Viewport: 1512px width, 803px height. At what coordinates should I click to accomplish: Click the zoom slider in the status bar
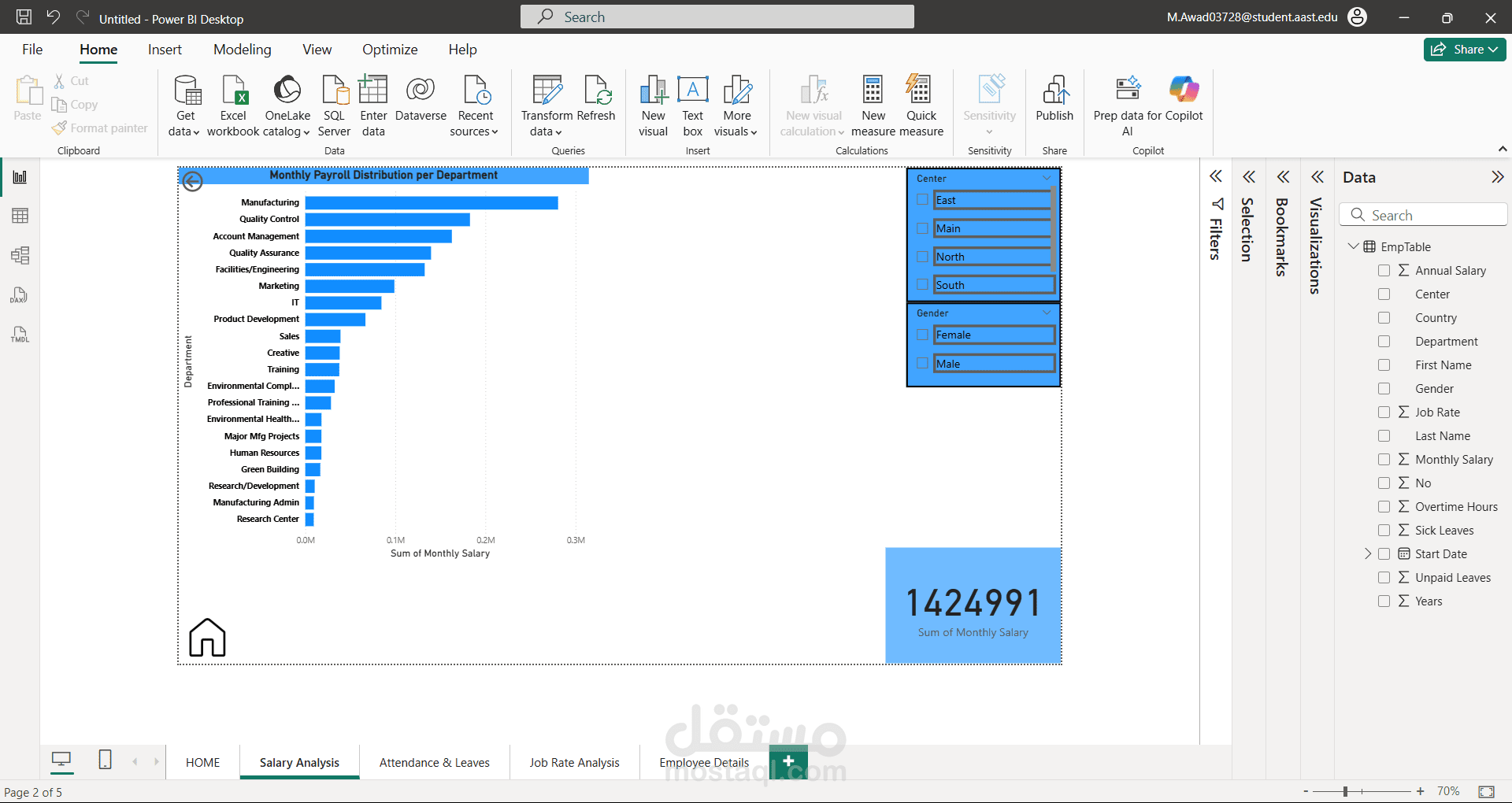tap(1345, 791)
